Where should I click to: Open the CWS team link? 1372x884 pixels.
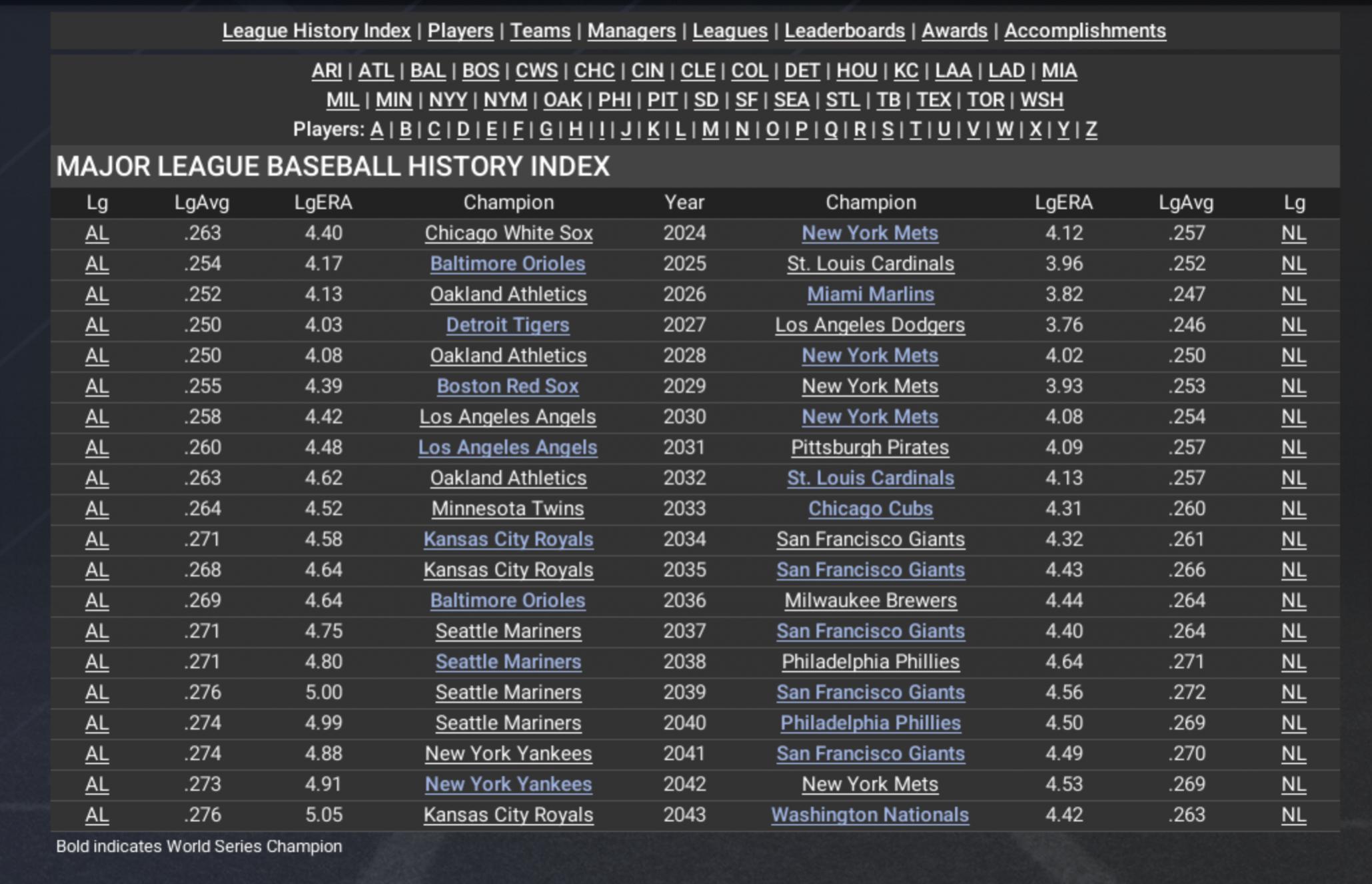tap(536, 71)
